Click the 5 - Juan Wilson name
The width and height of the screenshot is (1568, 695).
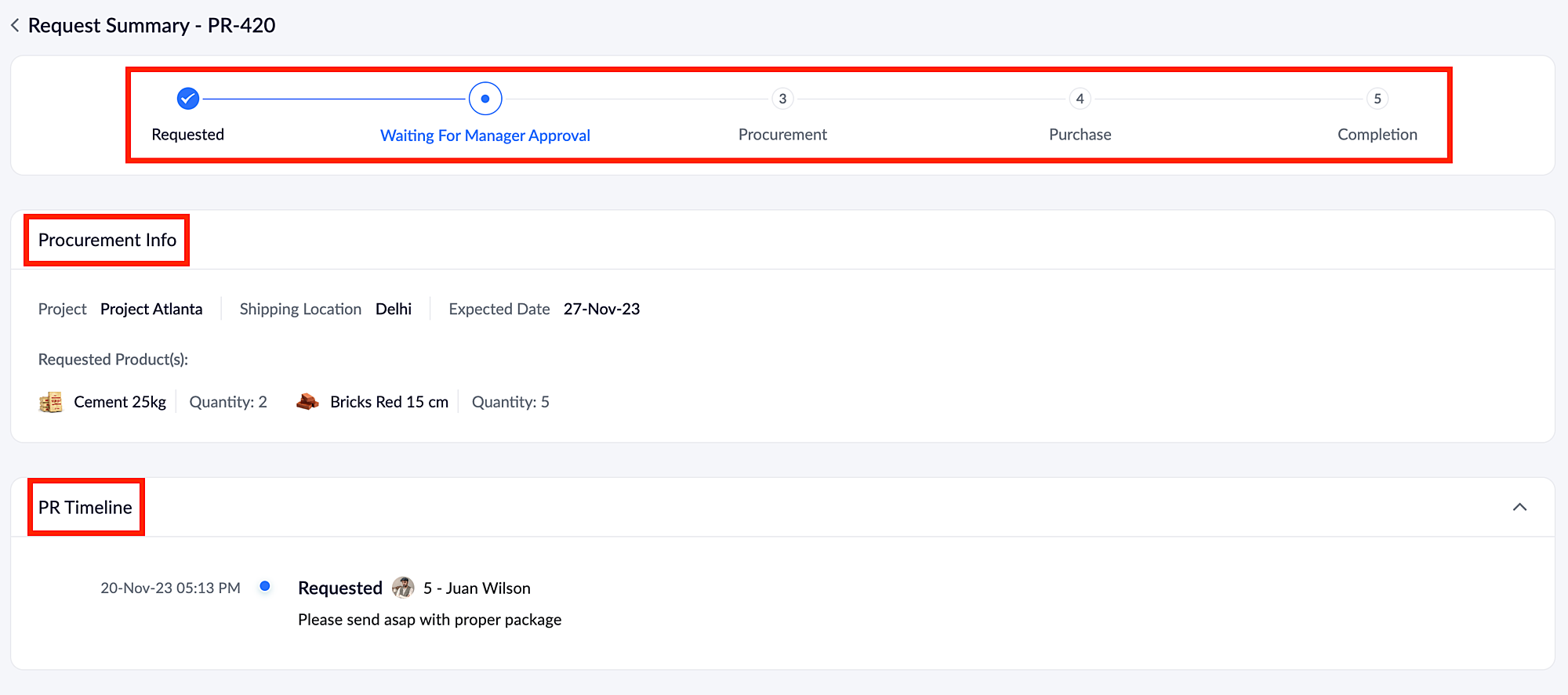coord(477,588)
